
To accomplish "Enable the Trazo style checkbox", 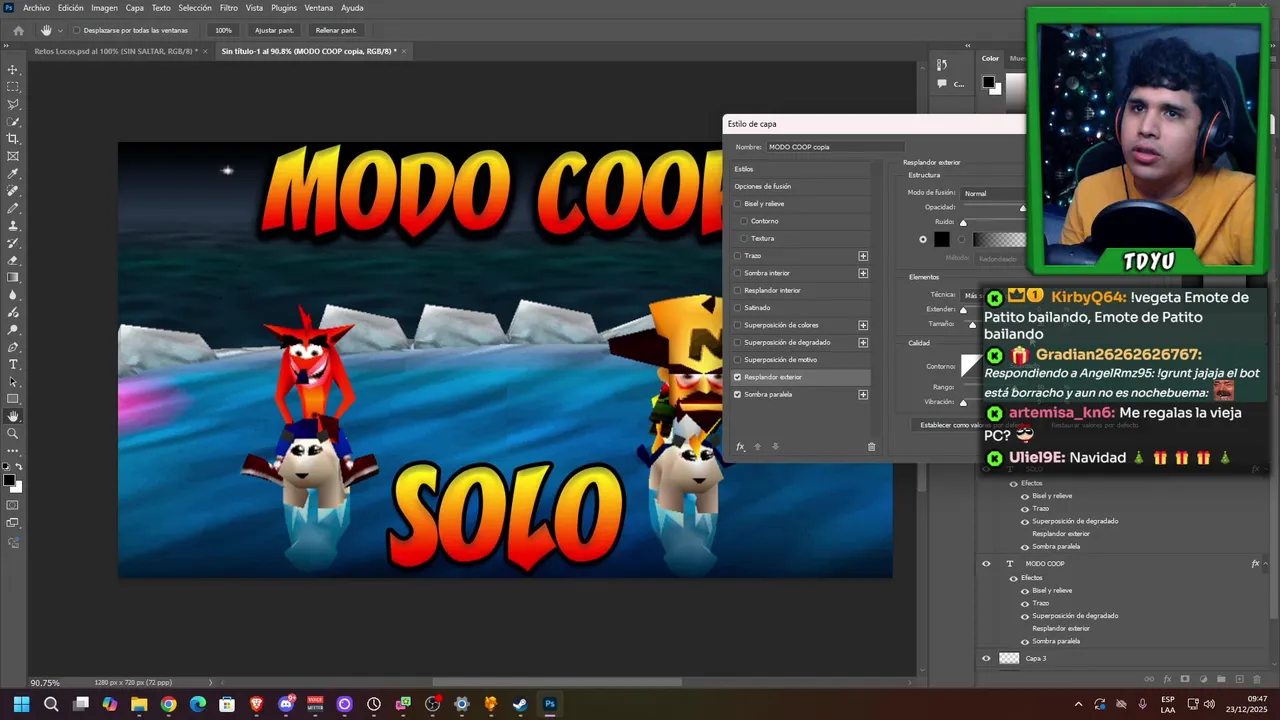I will point(738,256).
